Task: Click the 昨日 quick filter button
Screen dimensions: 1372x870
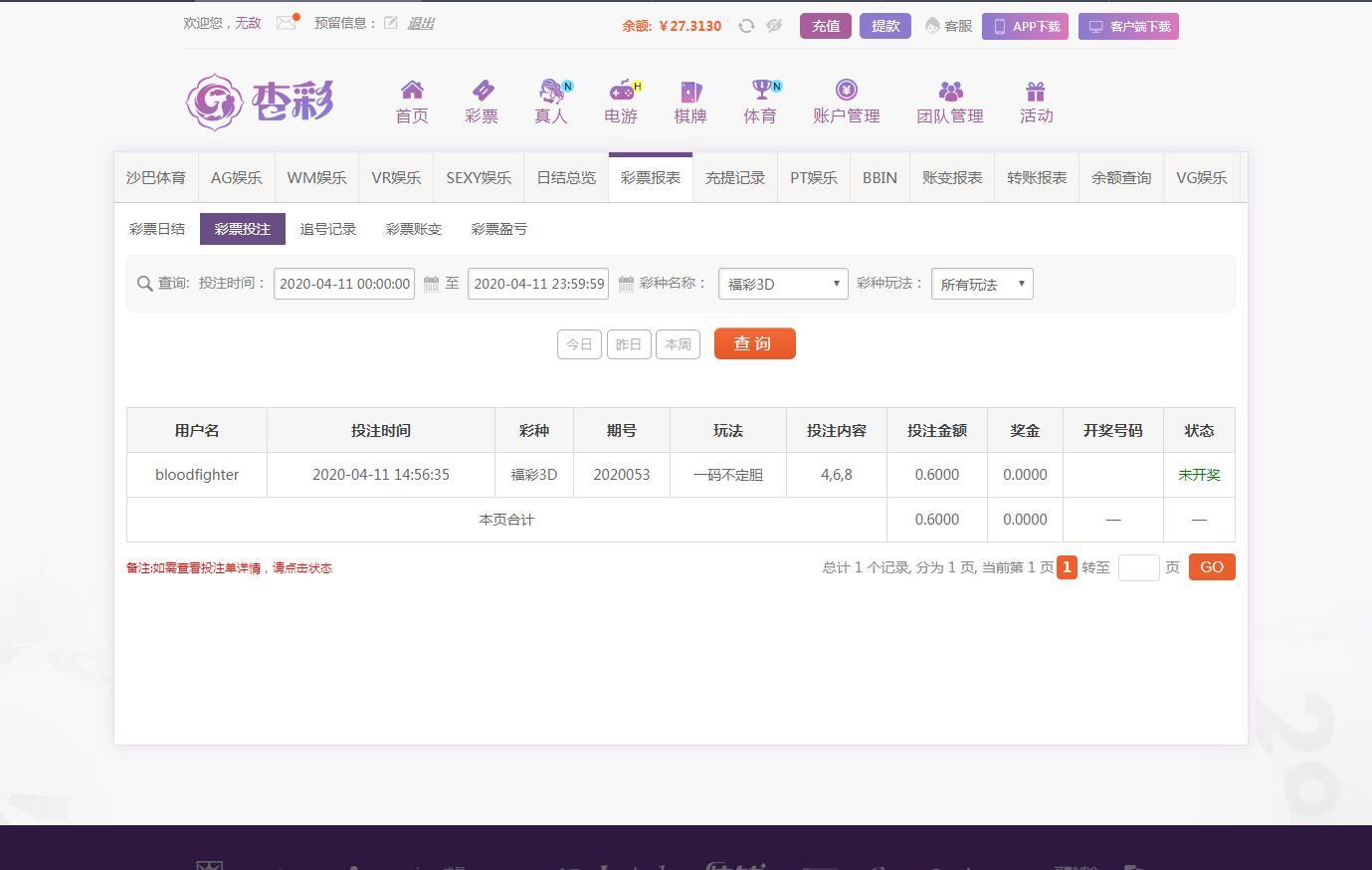Action: [629, 344]
